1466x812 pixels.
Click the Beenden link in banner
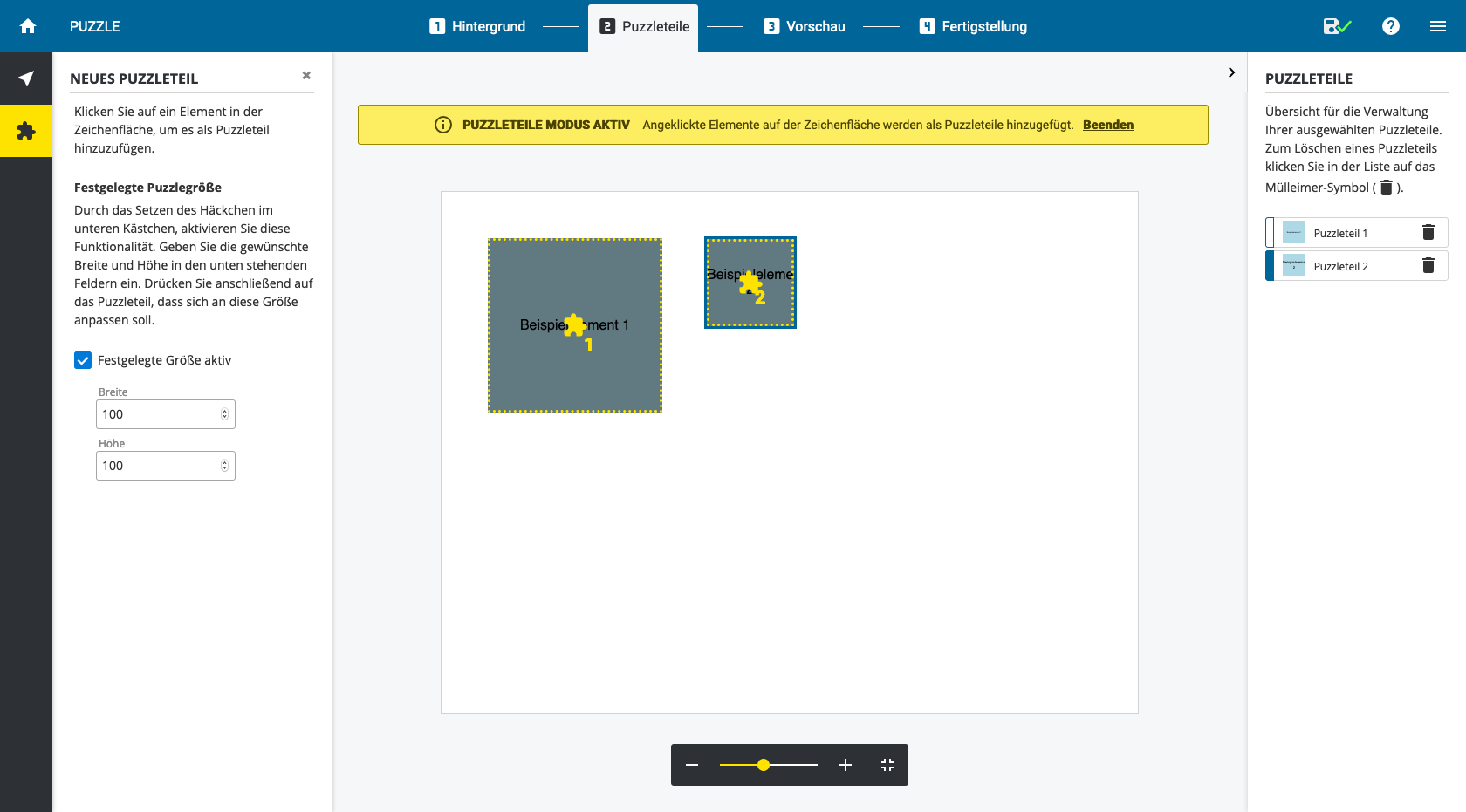click(1107, 125)
